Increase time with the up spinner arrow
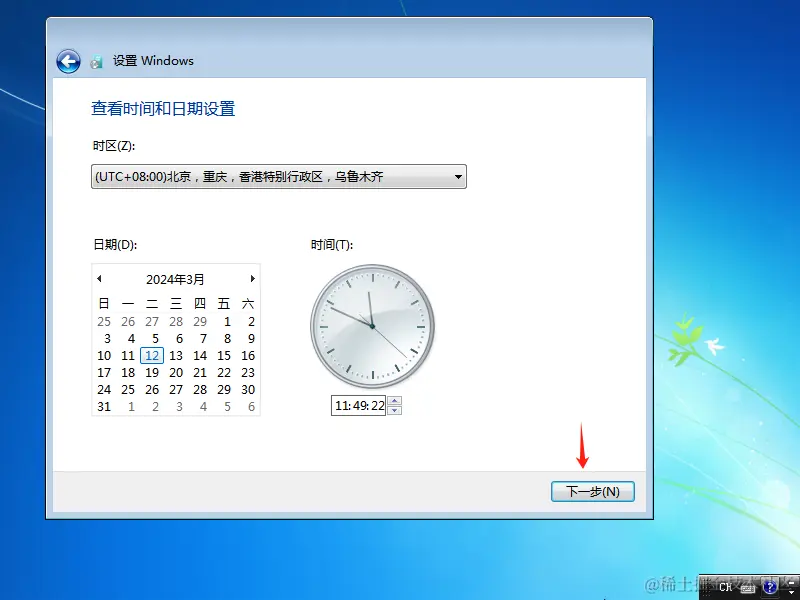 click(395, 401)
